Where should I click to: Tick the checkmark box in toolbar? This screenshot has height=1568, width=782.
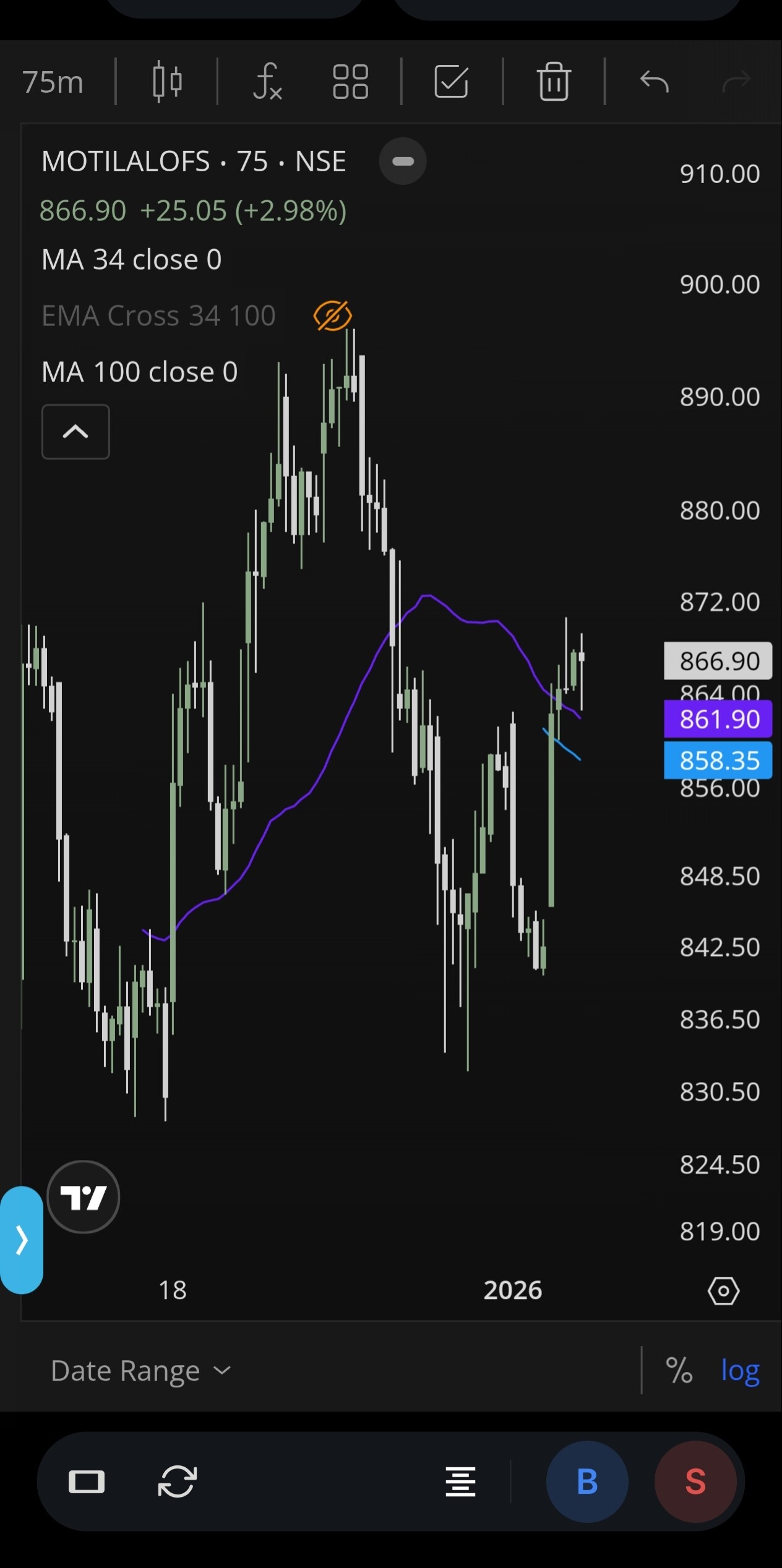(451, 82)
